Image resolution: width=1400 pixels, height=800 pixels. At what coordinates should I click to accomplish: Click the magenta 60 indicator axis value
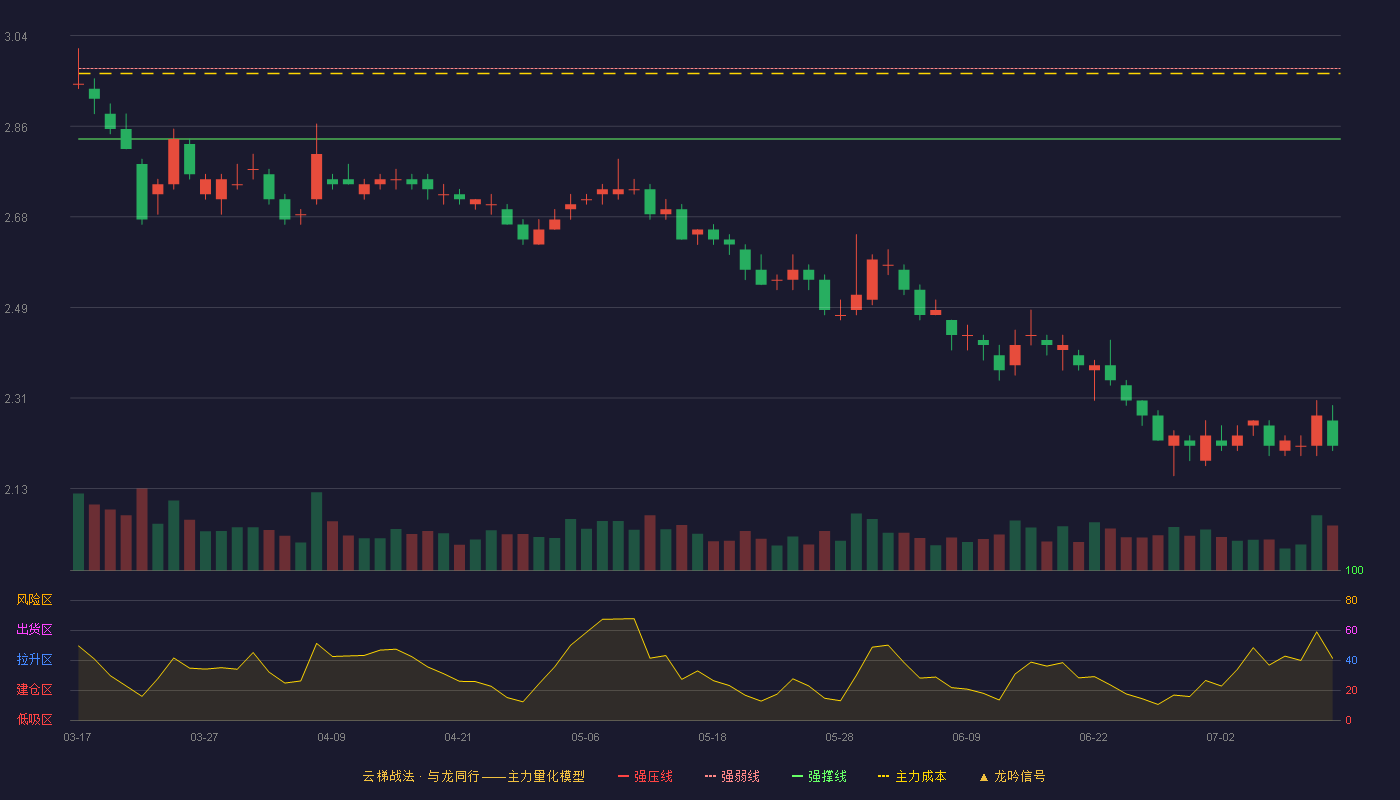(1351, 630)
